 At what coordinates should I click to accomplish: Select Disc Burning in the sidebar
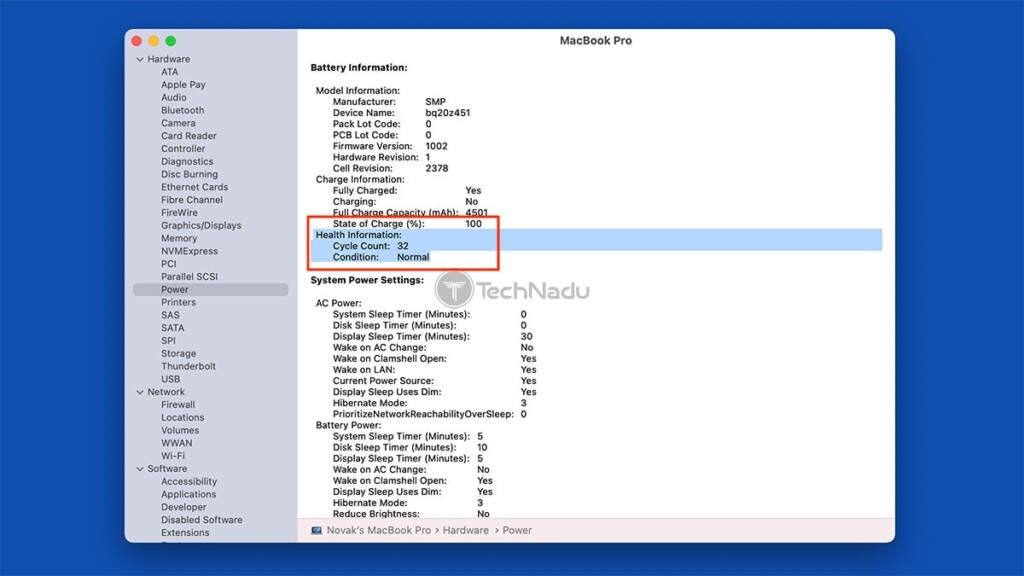click(189, 174)
